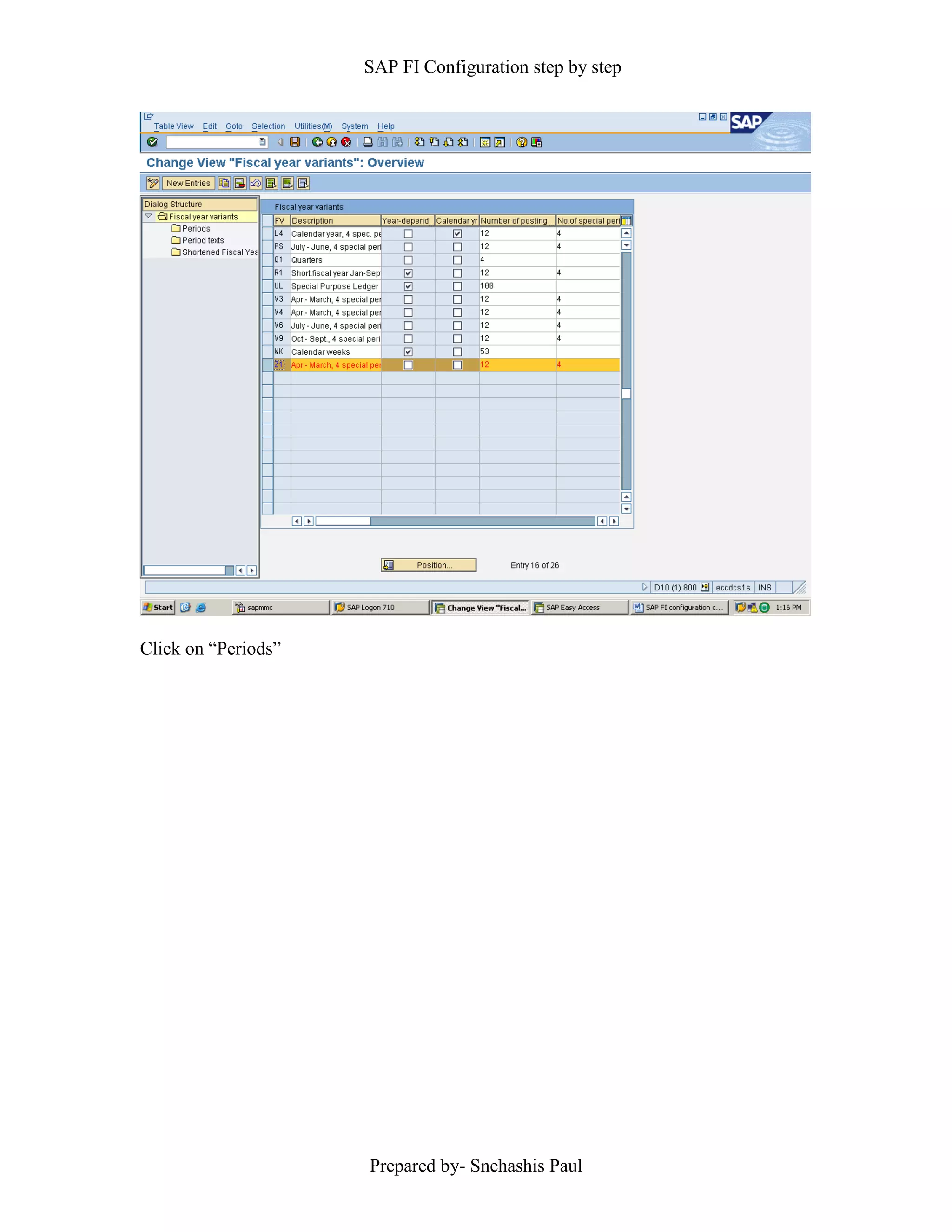Open the Utilities(M) menu

click(x=313, y=126)
